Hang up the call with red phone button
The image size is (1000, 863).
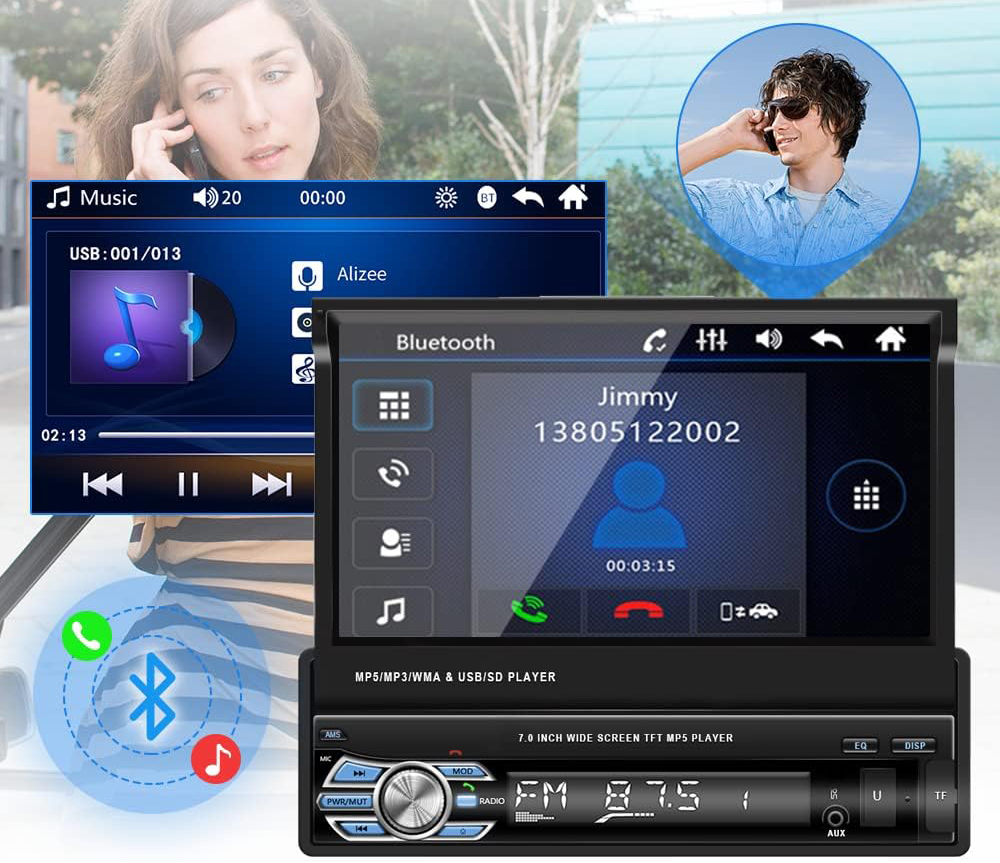(638, 611)
